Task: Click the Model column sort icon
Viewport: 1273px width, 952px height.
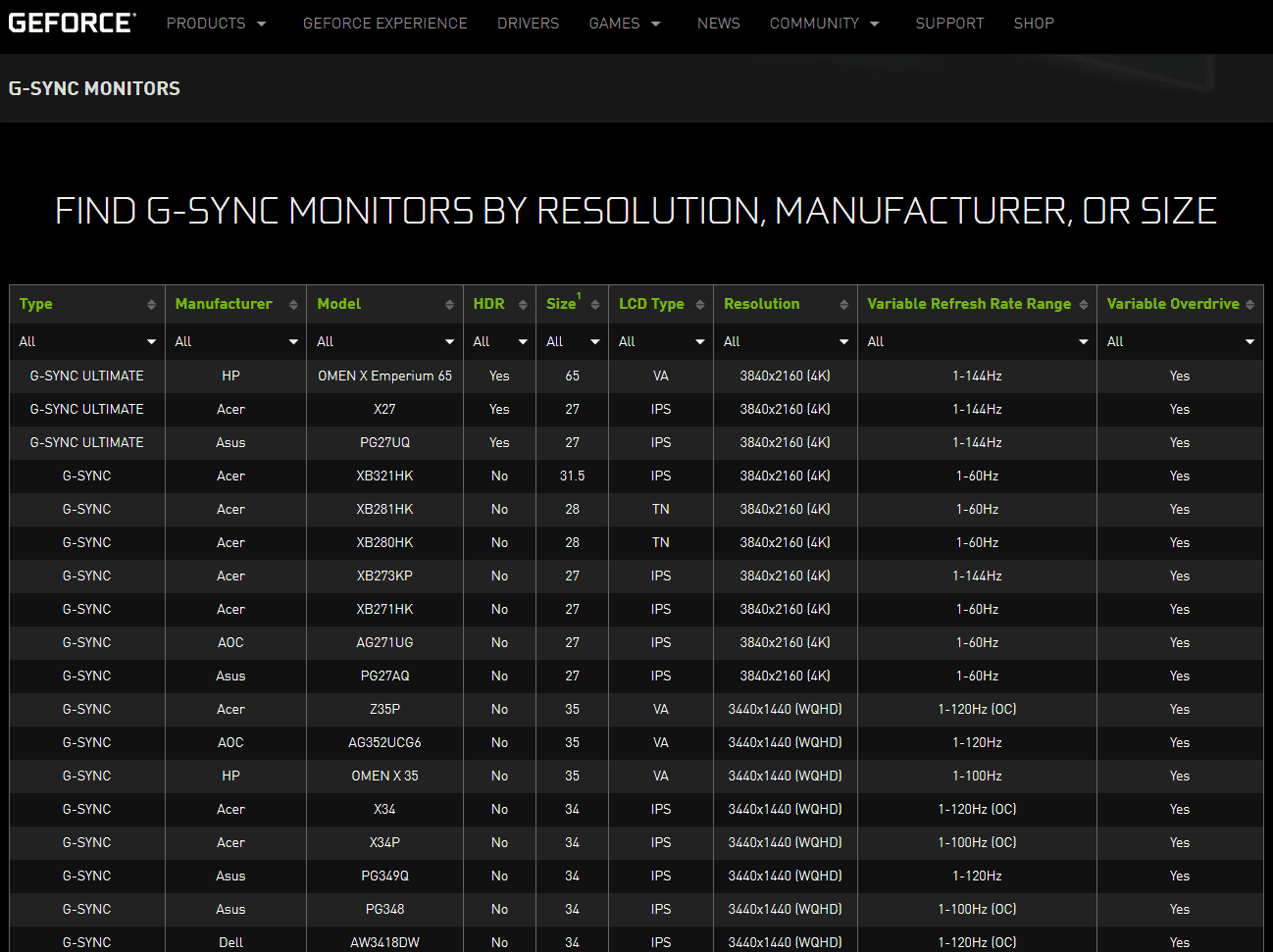Action: click(x=450, y=304)
